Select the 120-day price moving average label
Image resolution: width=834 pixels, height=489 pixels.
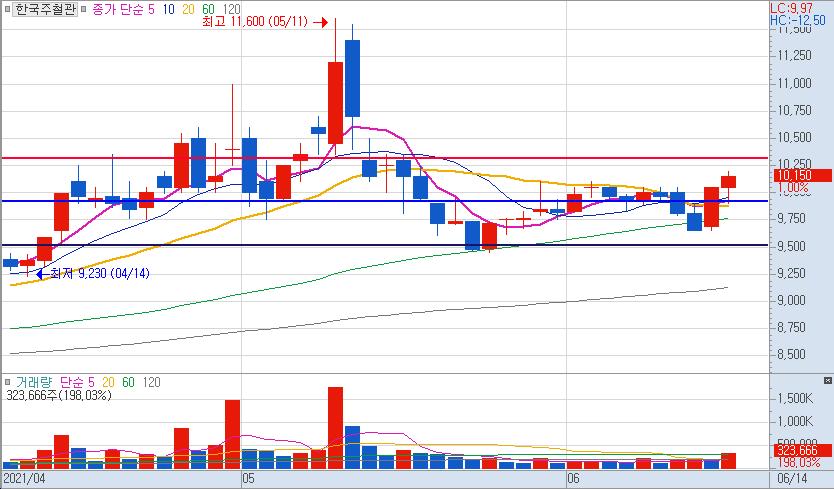click(x=231, y=9)
